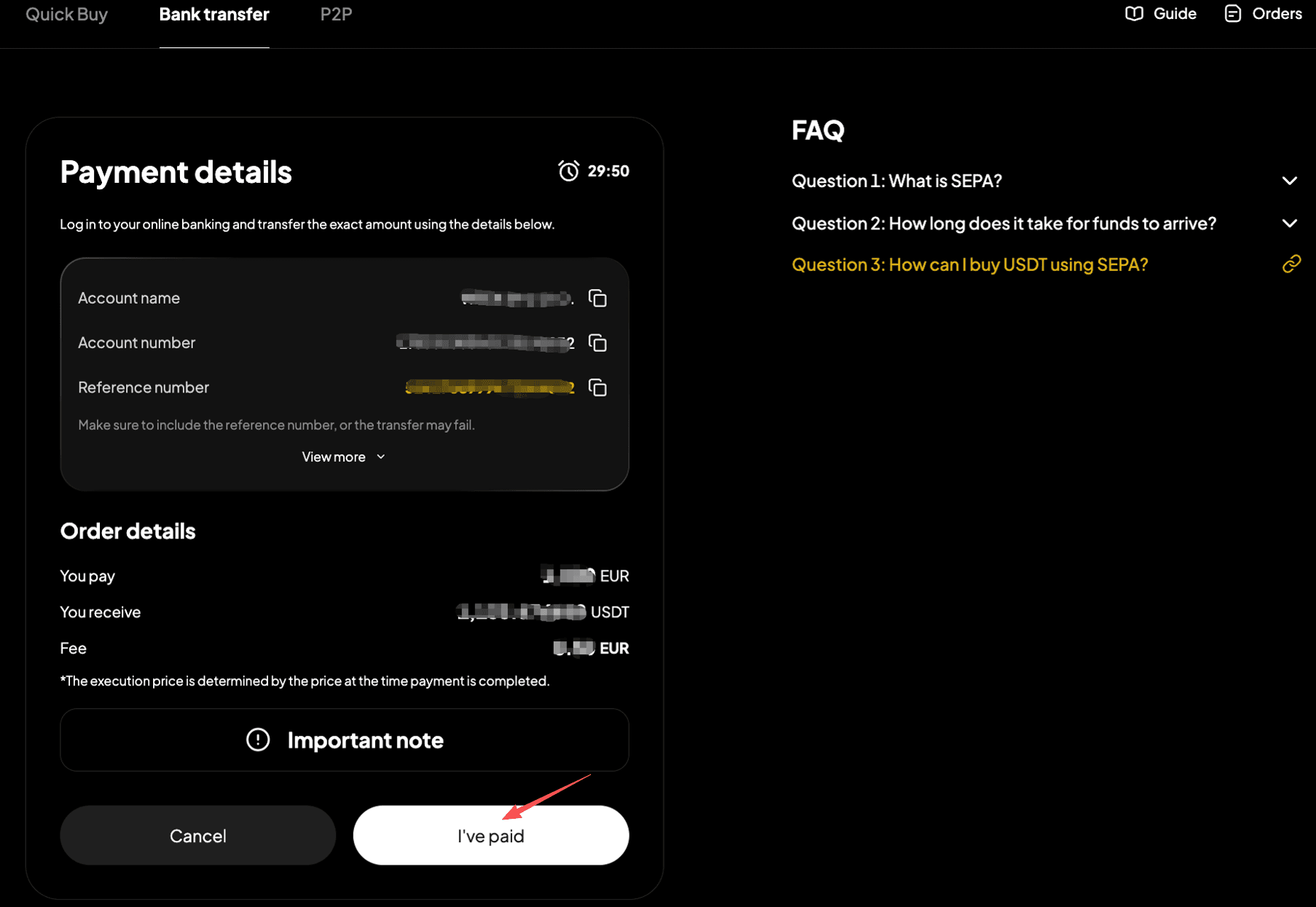The image size is (1316, 907).
Task: Click the Guide book icon
Action: pos(1134,14)
